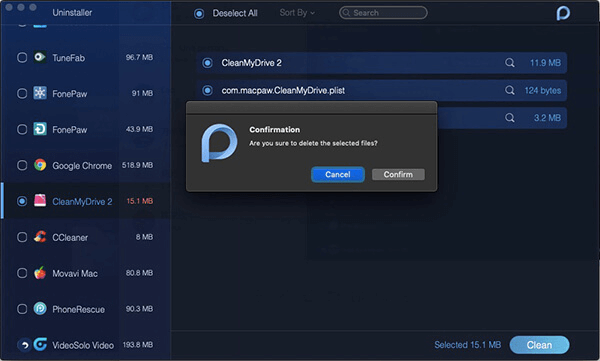Click the FonePaw 43.9 MB app icon

(40, 129)
